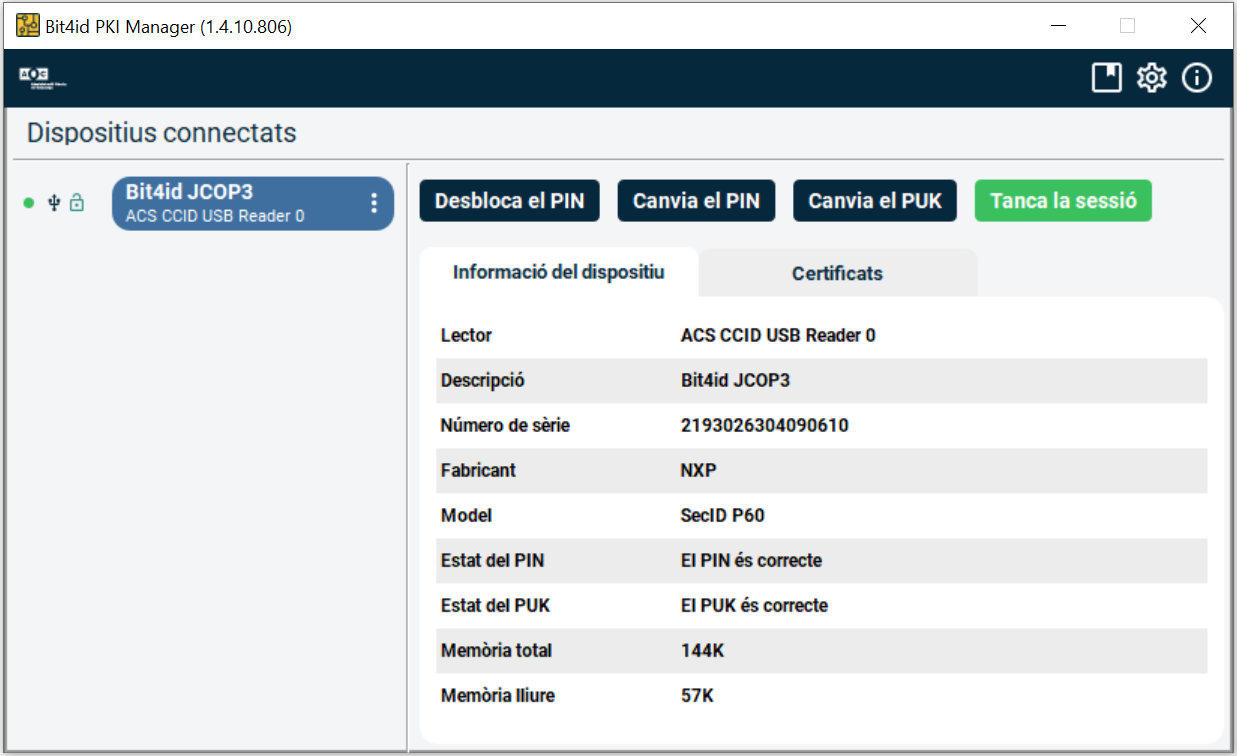Click the Model label
This screenshot has height=756, width=1237.
pyautogui.click(x=466, y=516)
